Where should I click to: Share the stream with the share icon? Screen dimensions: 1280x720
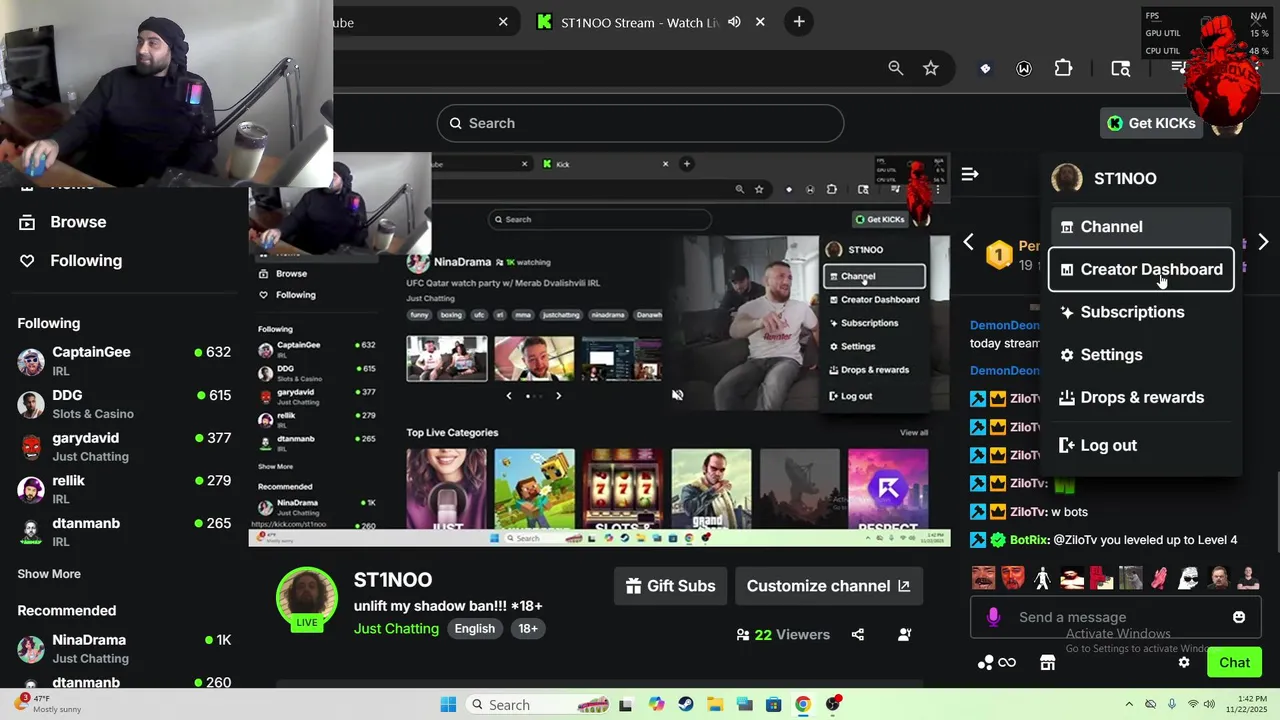pyautogui.click(x=858, y=634)
